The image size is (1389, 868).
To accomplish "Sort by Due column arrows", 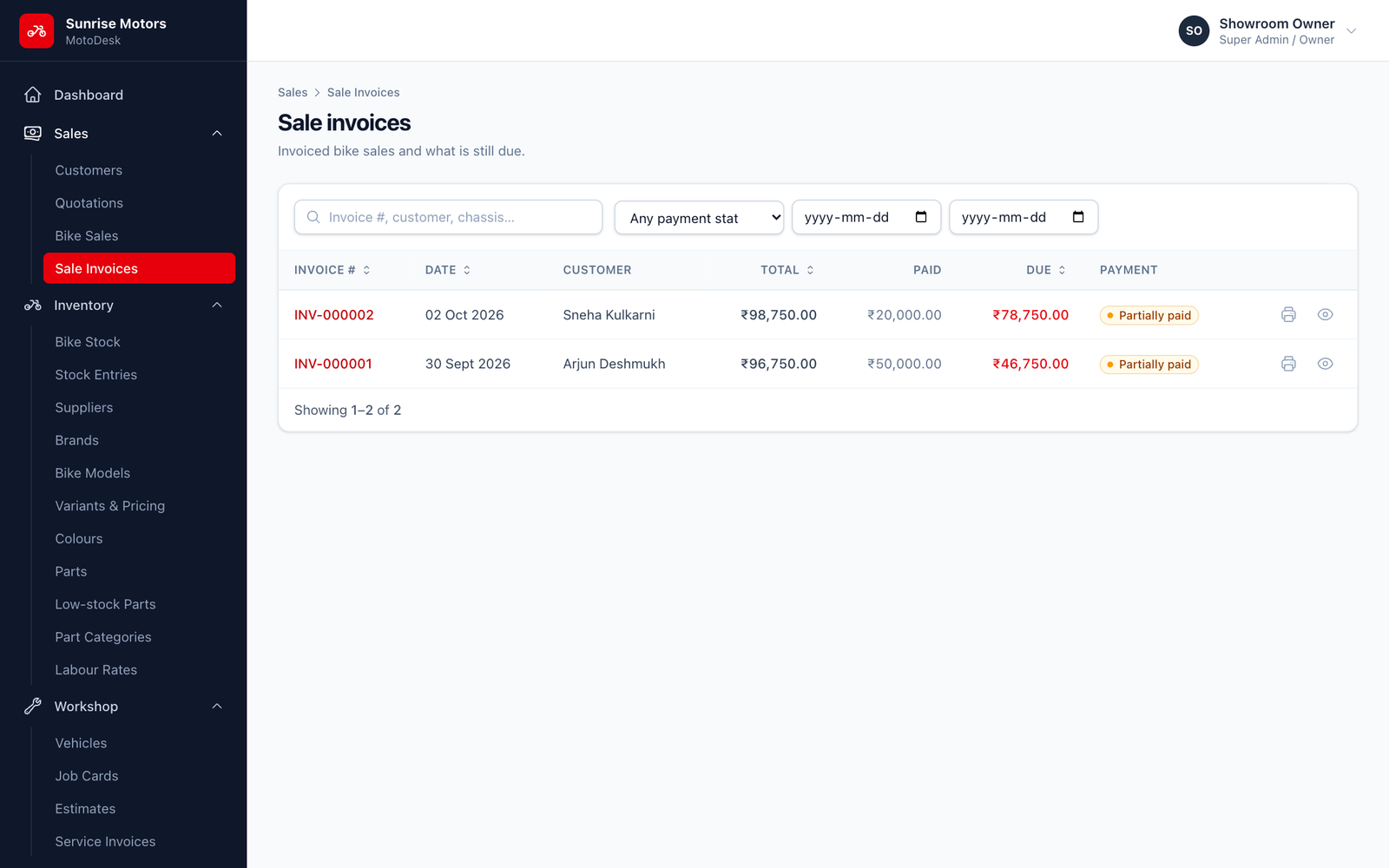I will coord(1062,270).
